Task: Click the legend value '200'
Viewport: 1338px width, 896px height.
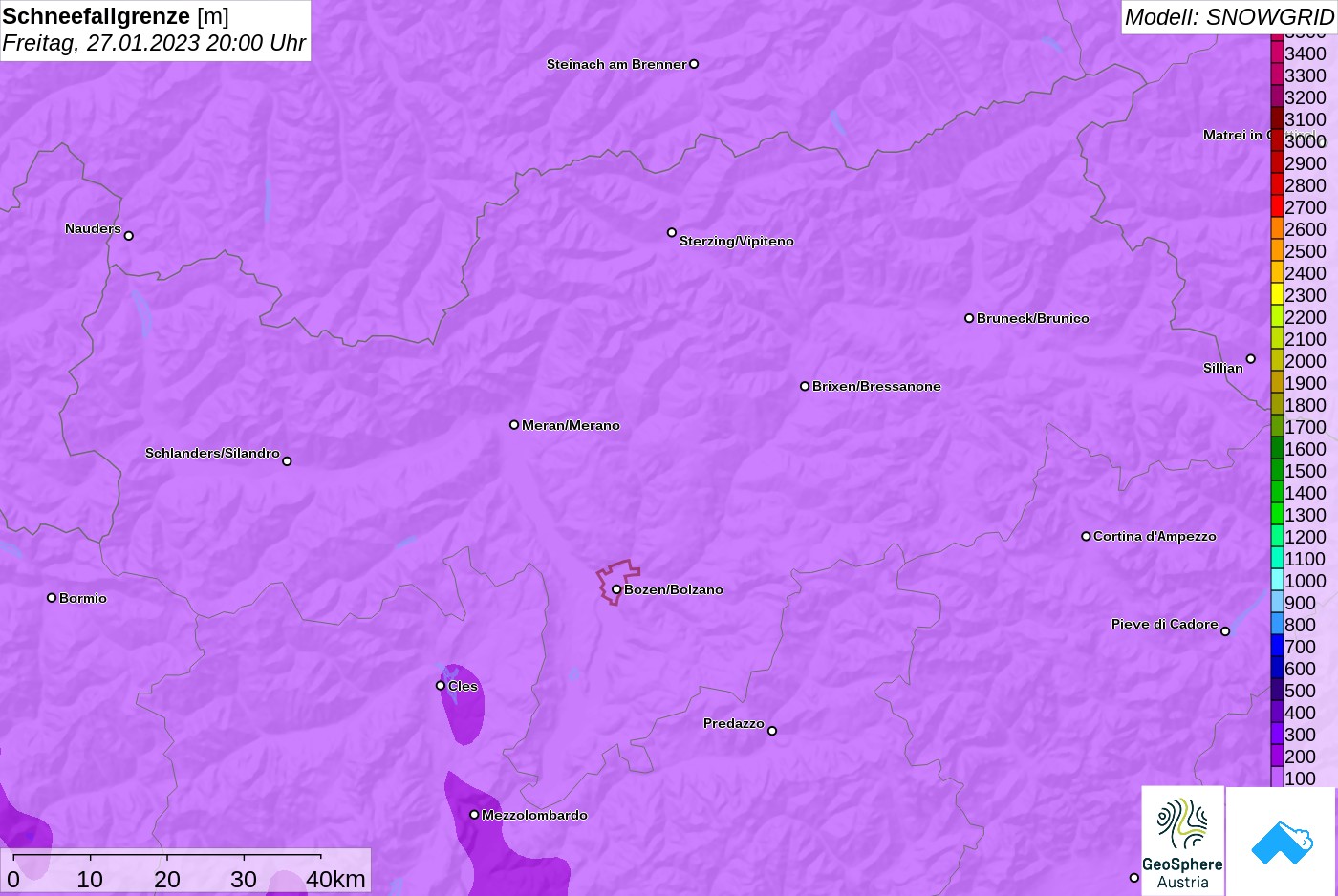Action: [x=1300, y=757]
